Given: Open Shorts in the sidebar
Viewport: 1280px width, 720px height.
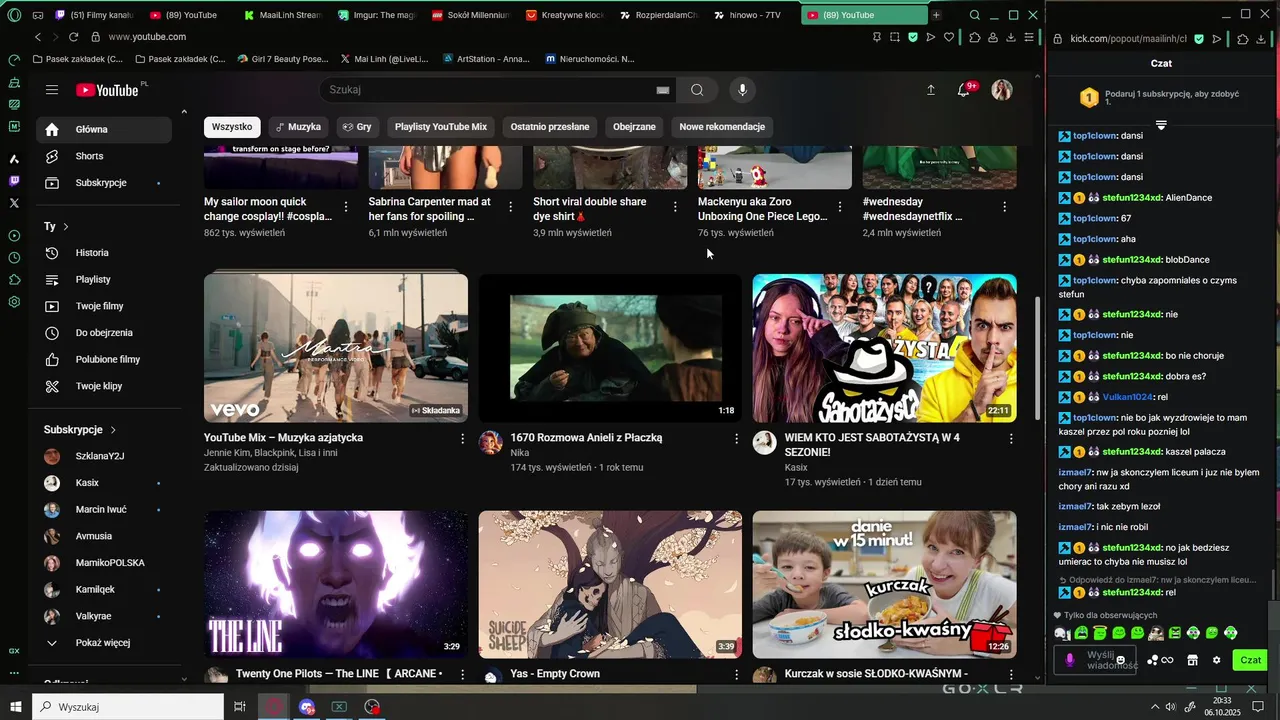Looking at the screenshot, I should coord(104,156).
